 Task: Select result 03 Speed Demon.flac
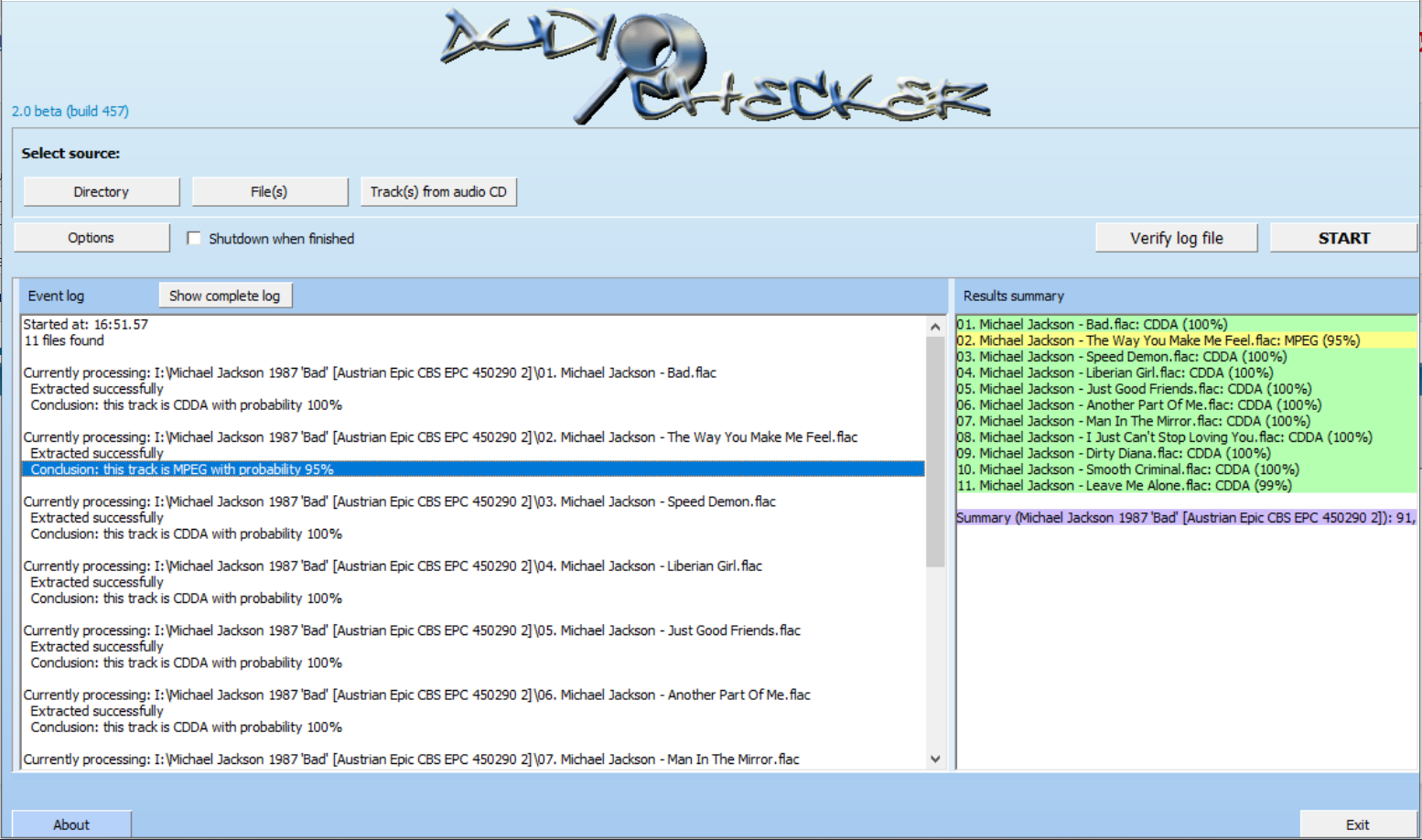(1187, 357)
